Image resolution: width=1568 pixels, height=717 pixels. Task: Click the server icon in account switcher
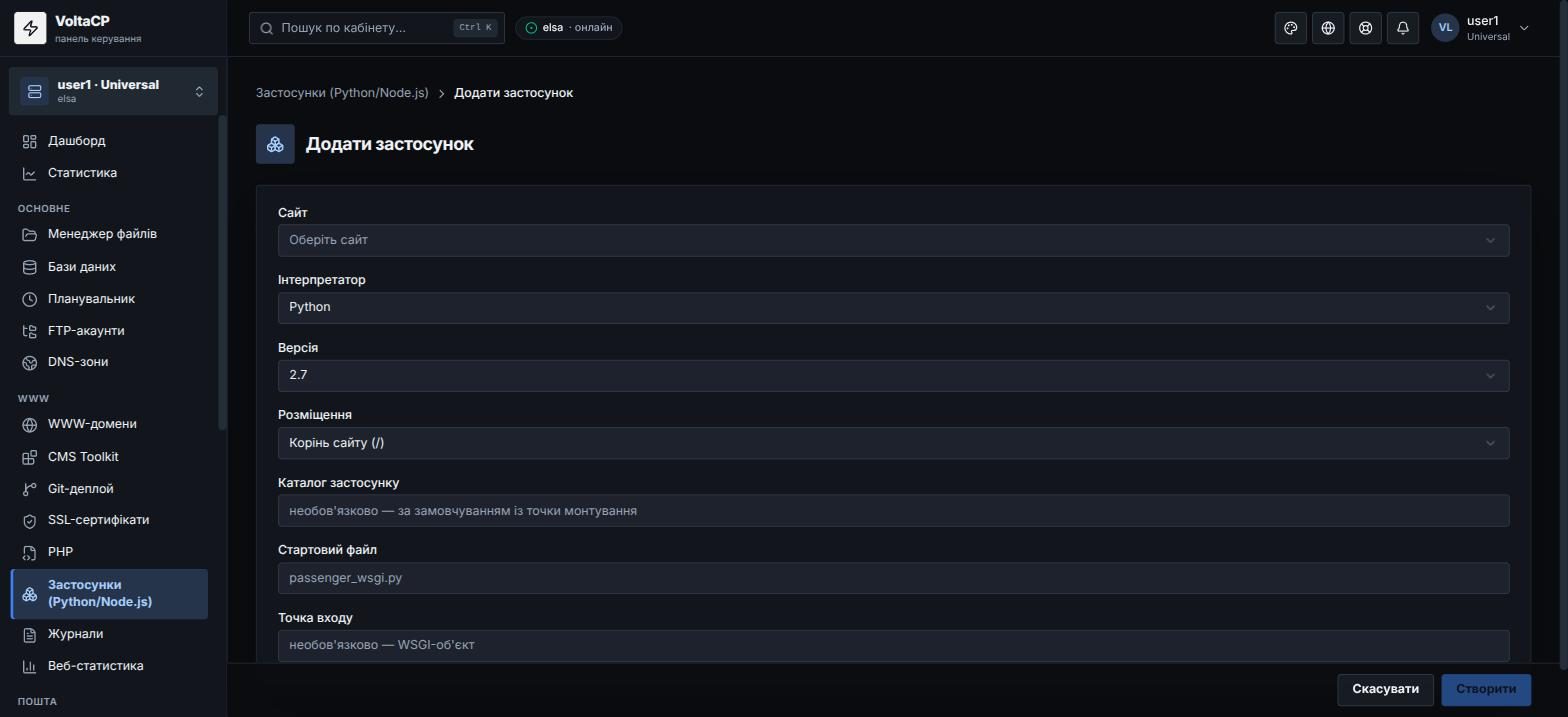(34, 92)
